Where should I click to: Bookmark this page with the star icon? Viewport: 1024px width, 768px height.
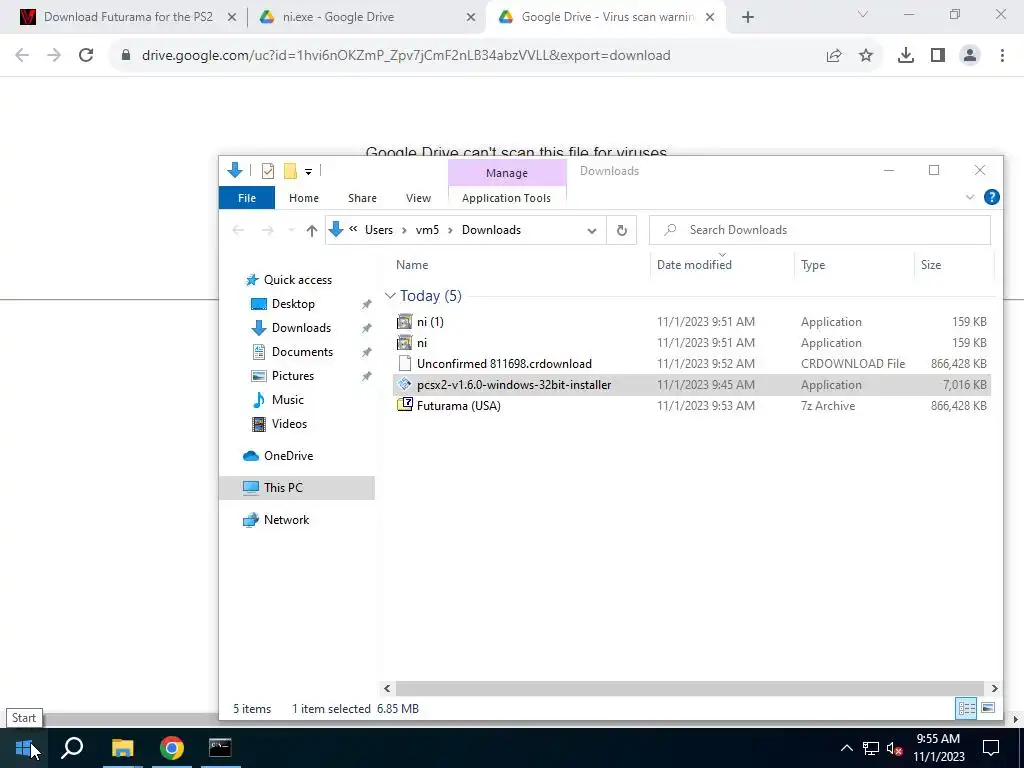tap(866, 56)
